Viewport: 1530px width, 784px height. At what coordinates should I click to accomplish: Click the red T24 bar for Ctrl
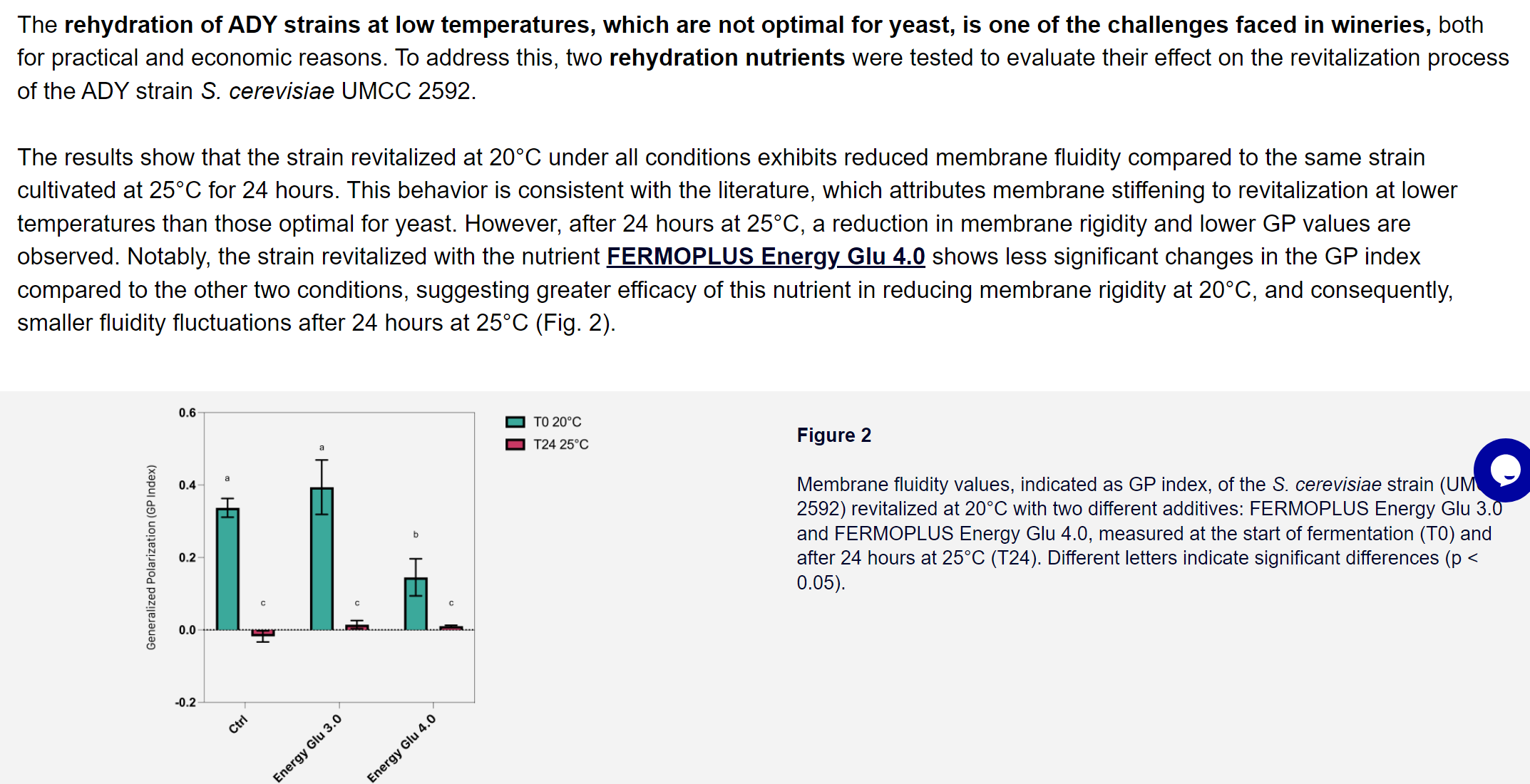pos(262,633)
